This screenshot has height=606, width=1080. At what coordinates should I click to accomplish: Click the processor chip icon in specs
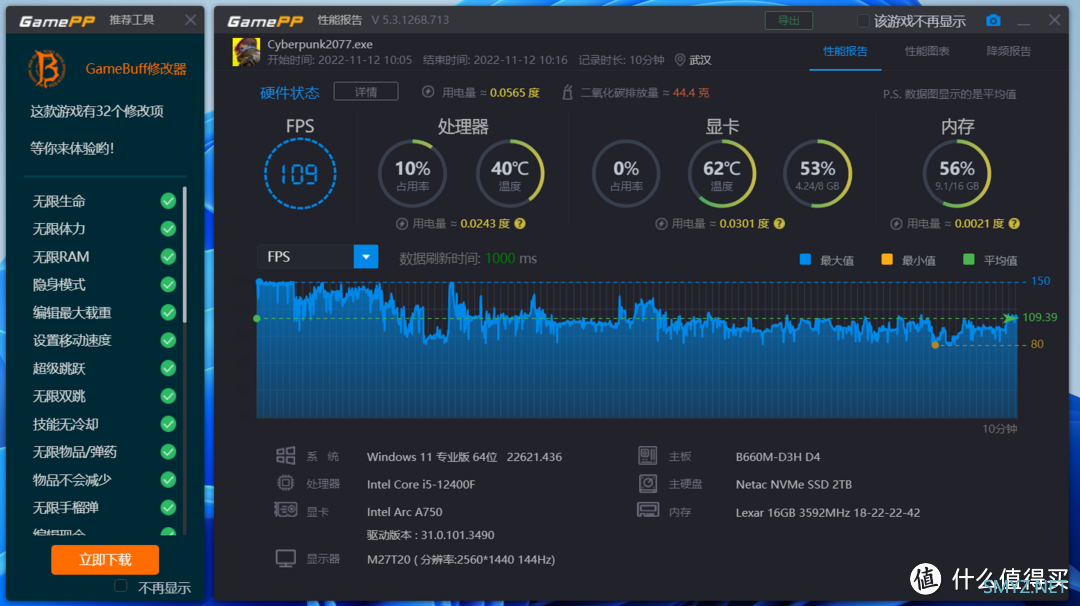tap(285, 483)
